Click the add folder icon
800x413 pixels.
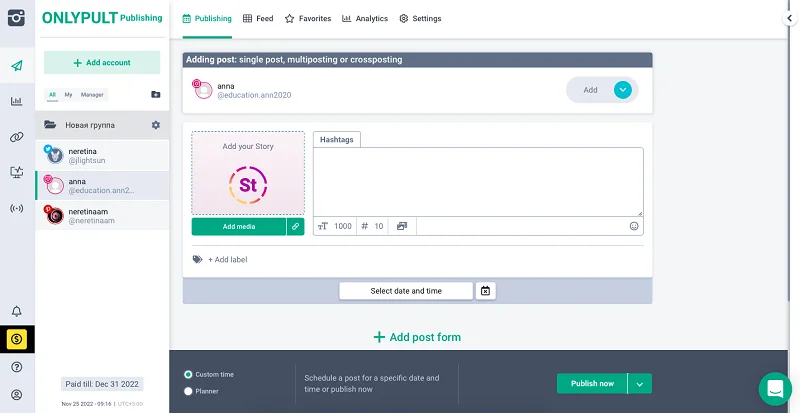pyautogui.click(x=155, y=94)
